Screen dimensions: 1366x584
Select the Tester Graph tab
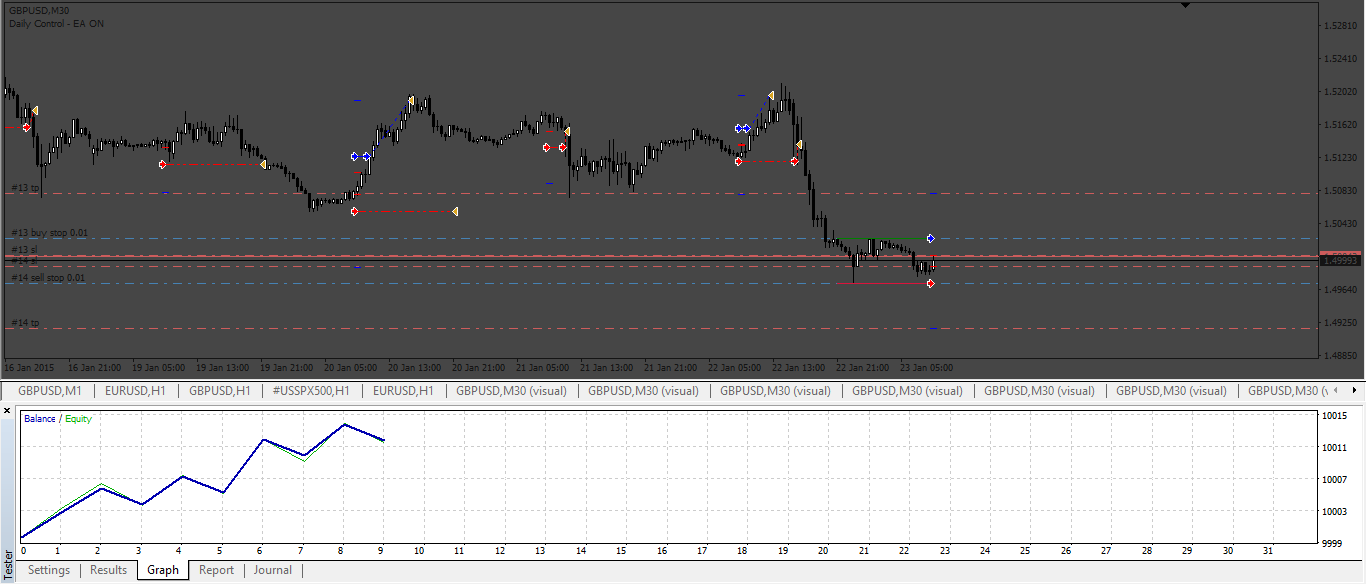[x=163, y=570]
